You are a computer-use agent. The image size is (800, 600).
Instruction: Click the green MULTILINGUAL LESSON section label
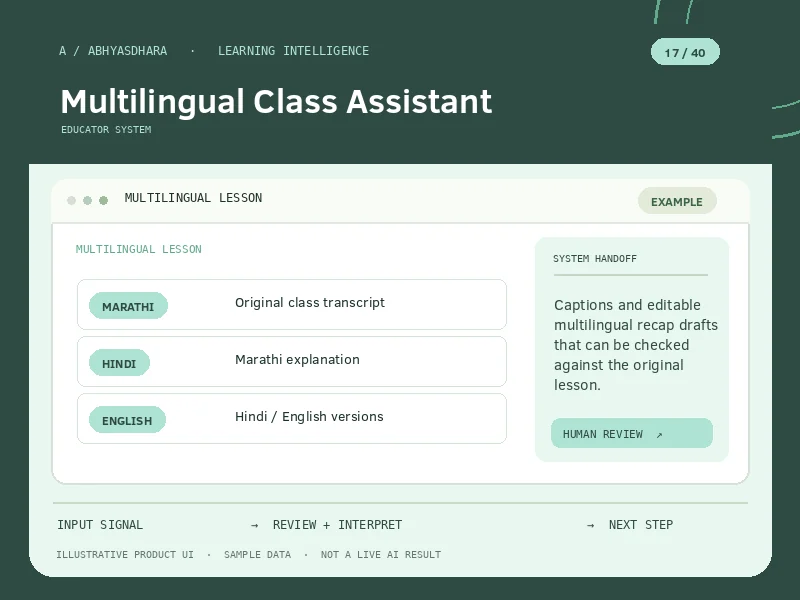(x=139, y=249)
